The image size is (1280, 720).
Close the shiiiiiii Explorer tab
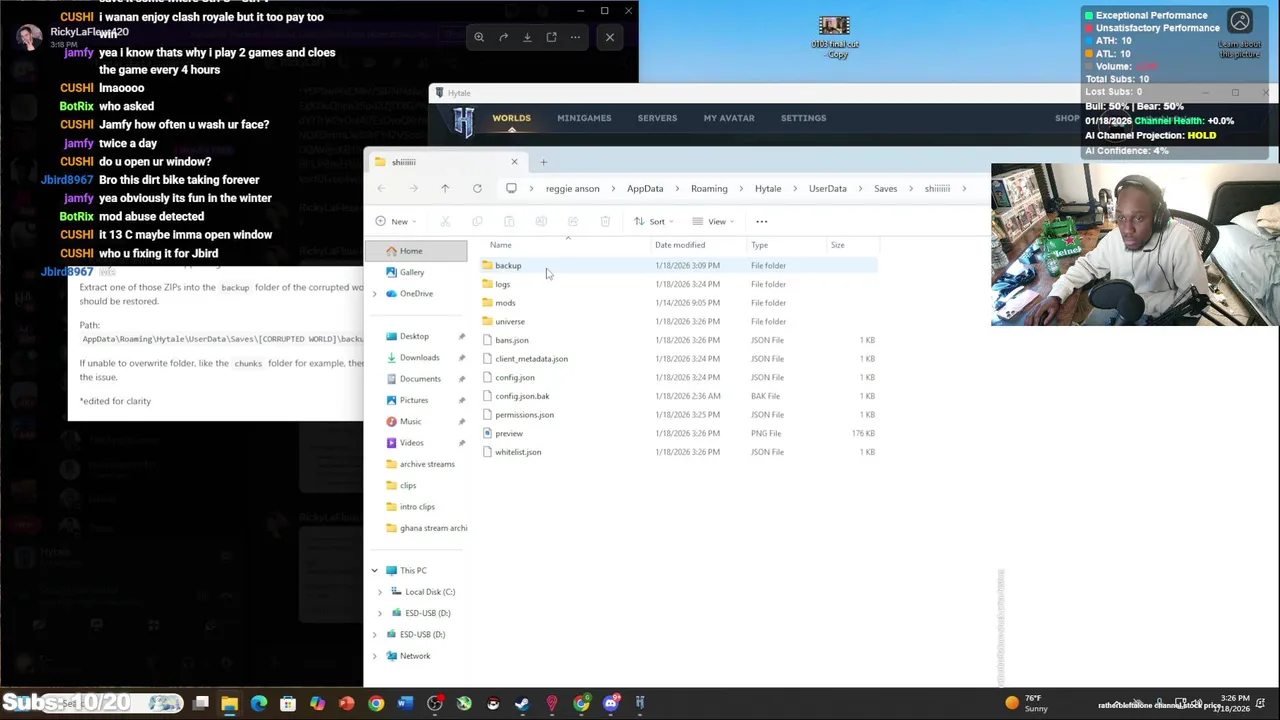(514, 162)
